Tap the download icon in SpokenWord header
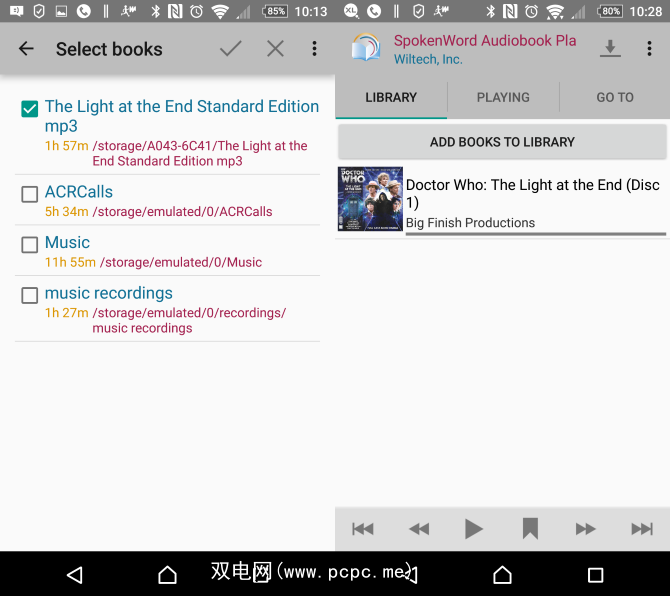The width and height of the screenshot is (670, 596). pyautogui.click(x=610, y=48)
